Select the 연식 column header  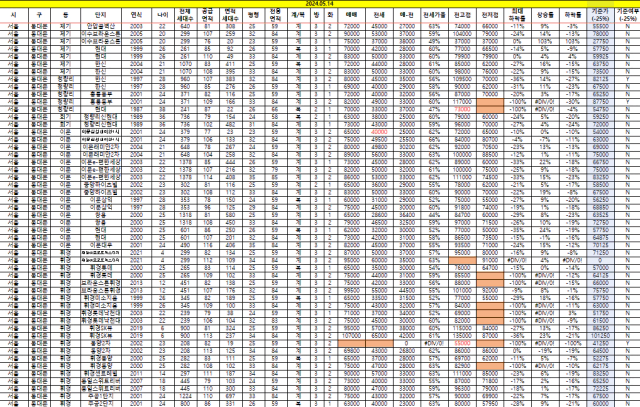[x=136, y=15]
